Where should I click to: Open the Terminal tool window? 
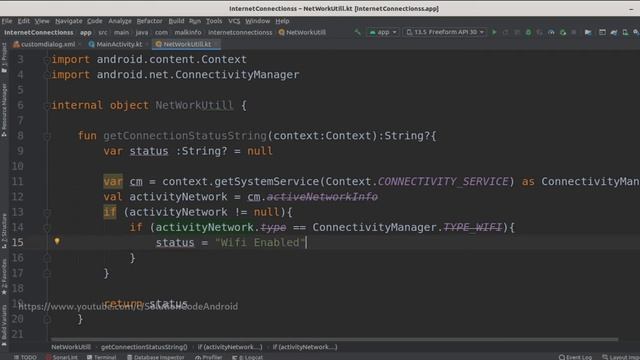102,357
